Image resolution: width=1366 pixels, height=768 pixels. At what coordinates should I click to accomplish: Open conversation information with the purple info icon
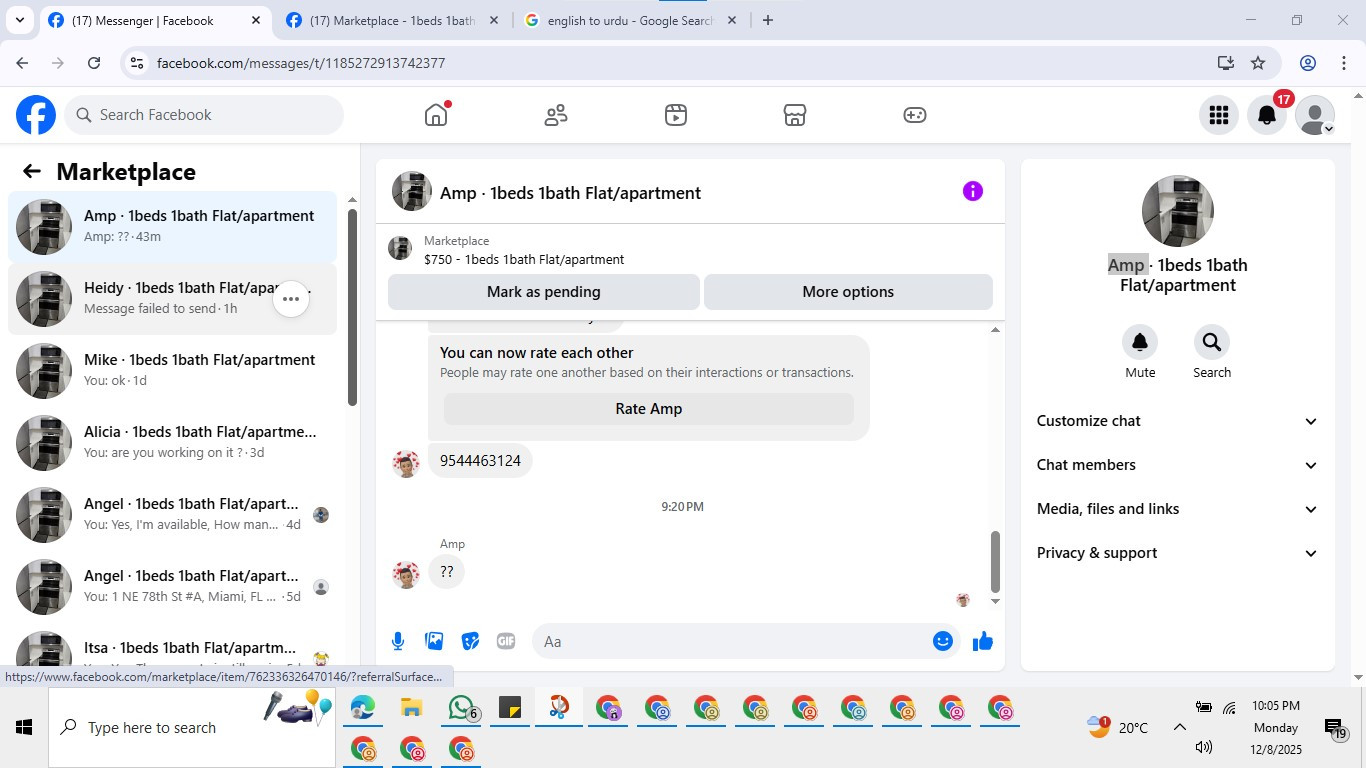[973, 191]
